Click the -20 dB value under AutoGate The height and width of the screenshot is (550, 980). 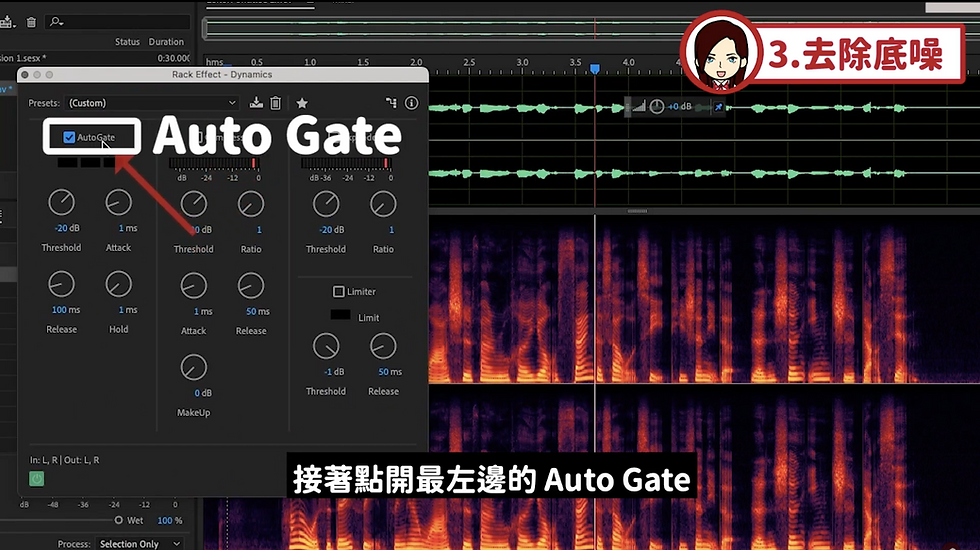click(x=67, y=228)
